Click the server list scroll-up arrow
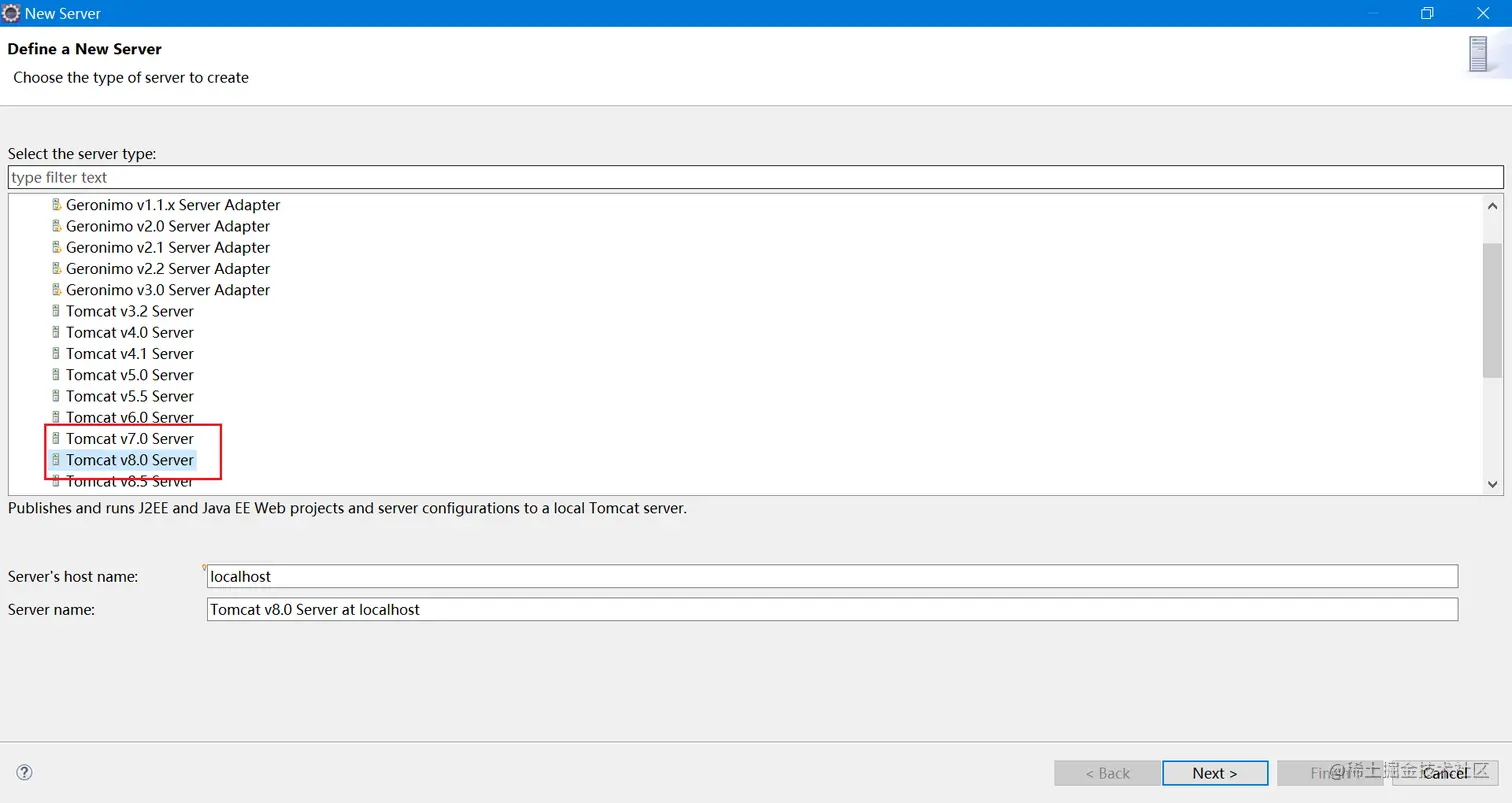This screenshot has width=1512, height=803. [x=1492, y=205]
